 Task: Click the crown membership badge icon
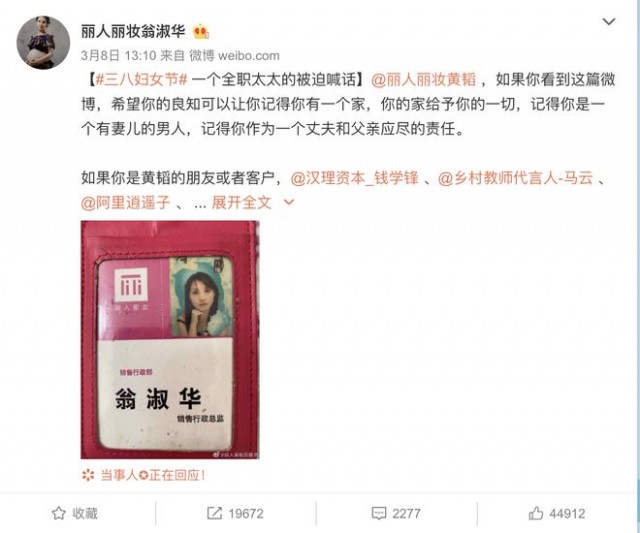[x=201, y=32]
